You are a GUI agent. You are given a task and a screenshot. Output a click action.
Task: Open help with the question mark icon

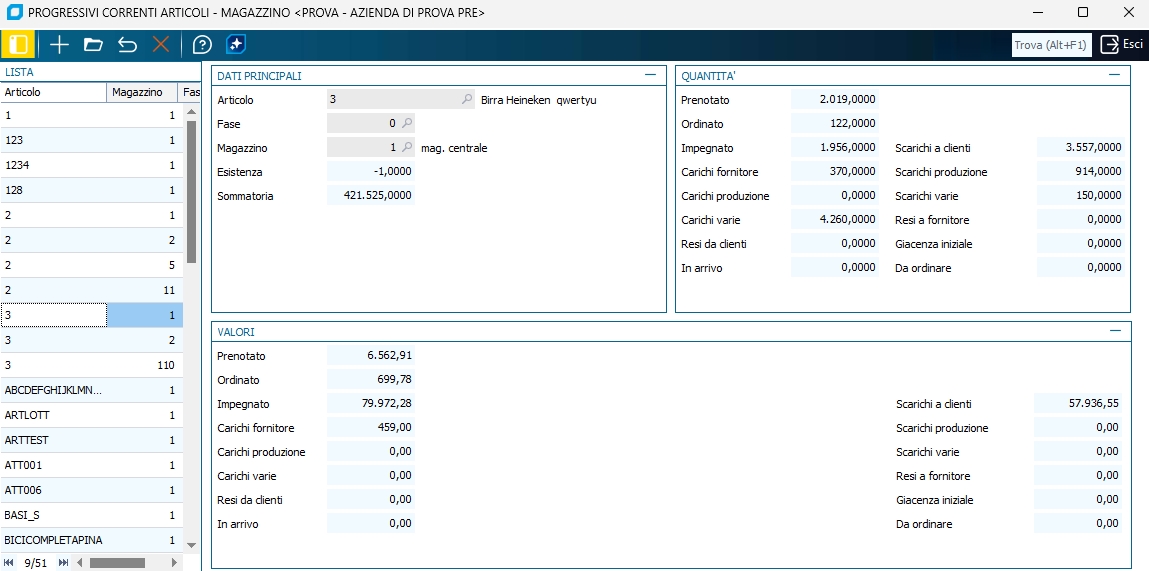tap(202, 45)
